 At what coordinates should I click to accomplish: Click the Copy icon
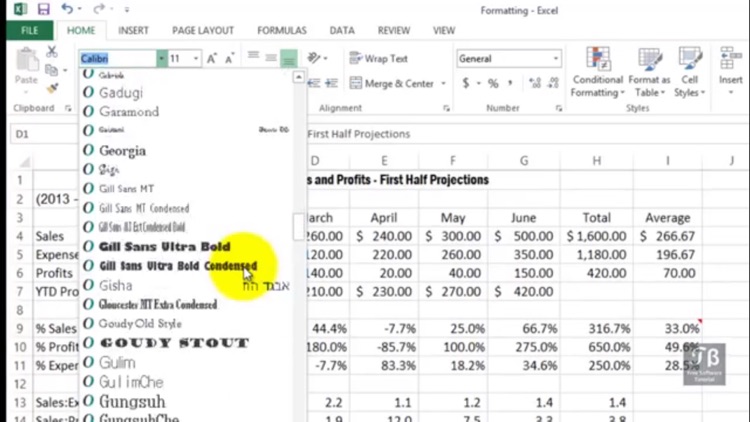coord(51,70)
